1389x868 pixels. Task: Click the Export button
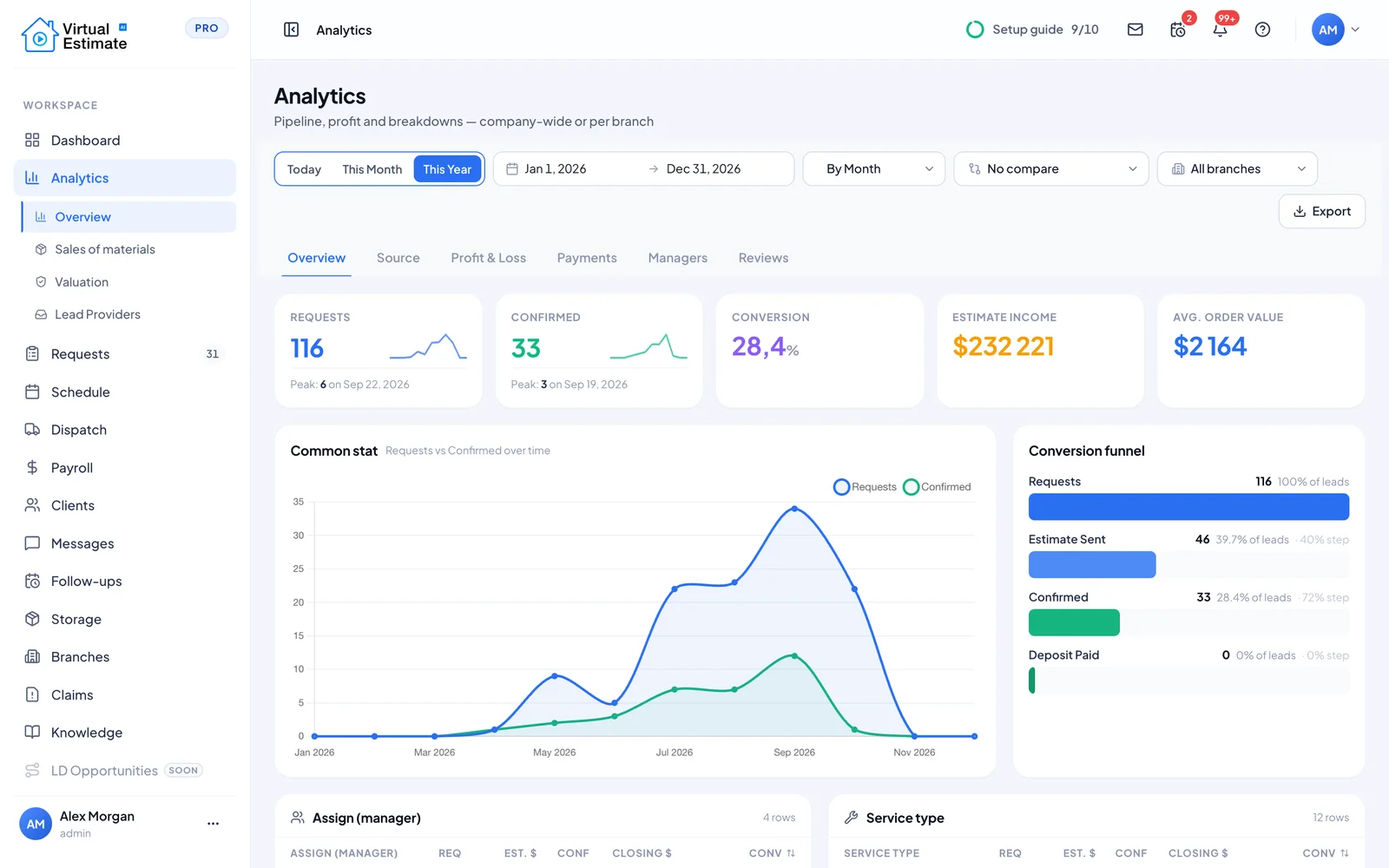[x=1321, y=212]
